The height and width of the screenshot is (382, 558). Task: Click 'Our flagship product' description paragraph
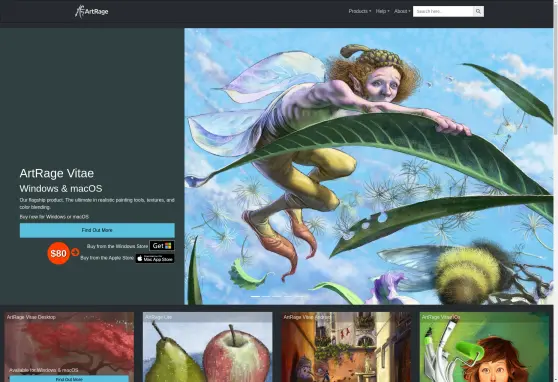point(97,203)
